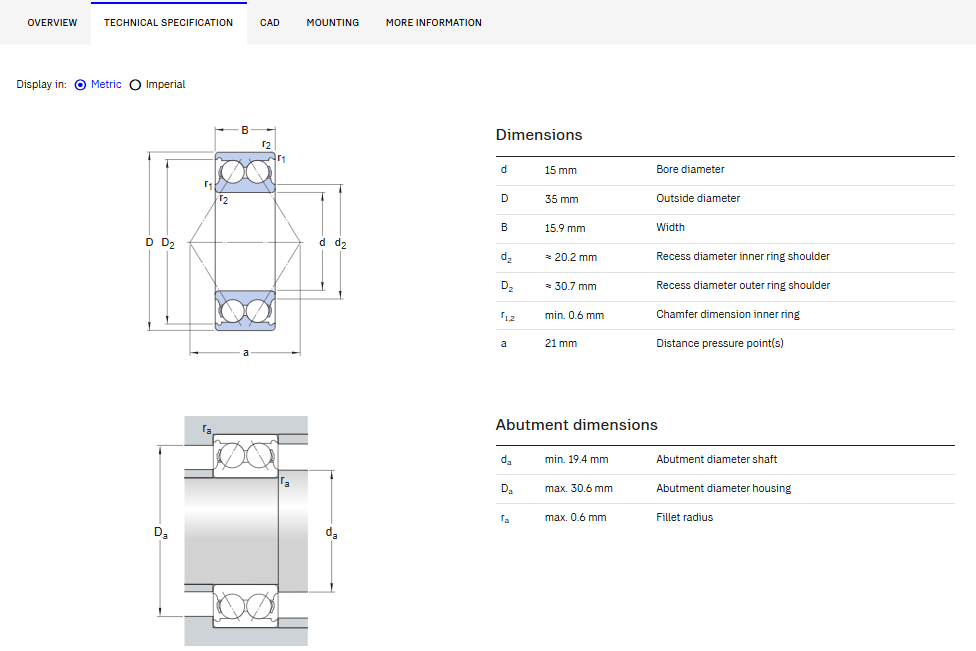Image resolution: width=976 pixels, height=651 pixels.
Task: Click the Fillet radius label
Action: coord(685,518)
